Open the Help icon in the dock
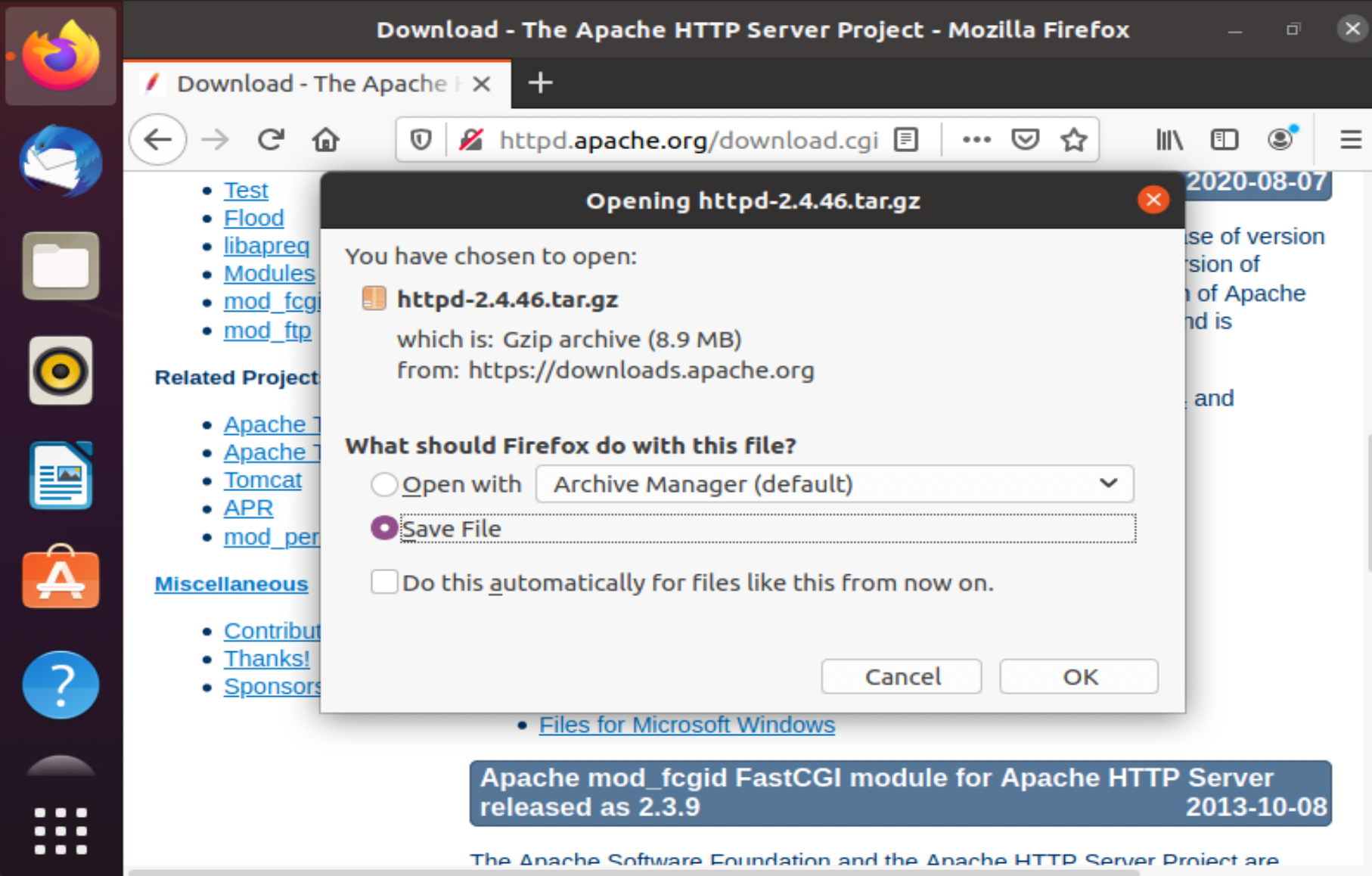The image size is (1372, 876). coord(61,685)
